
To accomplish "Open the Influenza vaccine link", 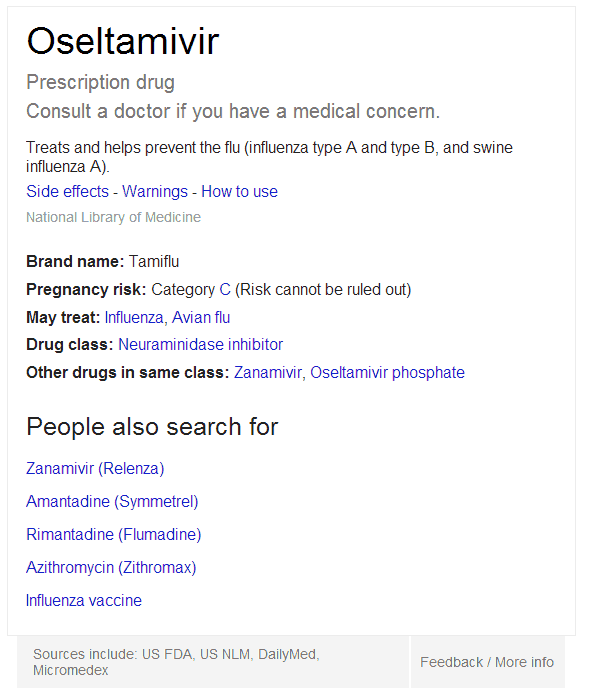I will point(84,600).
